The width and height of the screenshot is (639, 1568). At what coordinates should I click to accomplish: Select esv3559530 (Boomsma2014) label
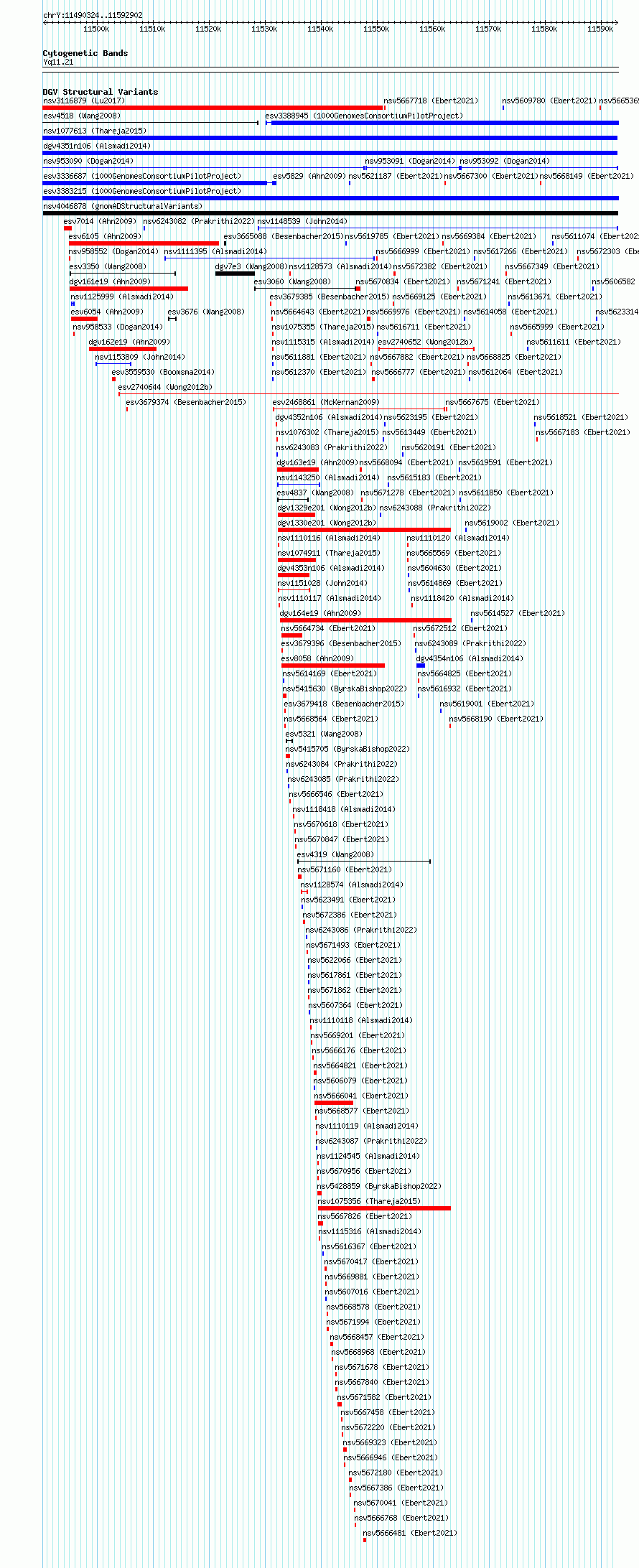click(x=163, y=372)
